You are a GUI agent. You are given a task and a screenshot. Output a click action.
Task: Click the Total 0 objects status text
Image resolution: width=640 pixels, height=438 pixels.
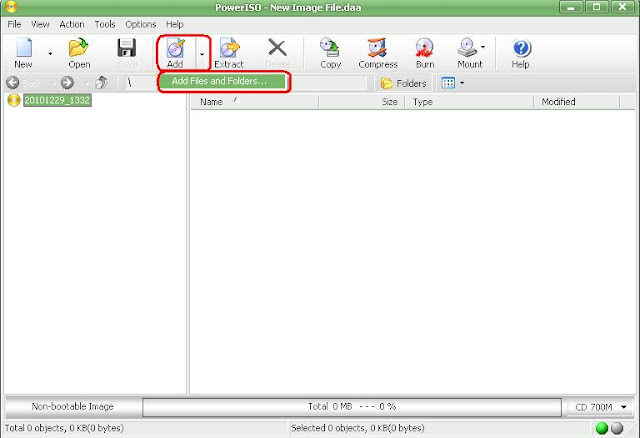(x=64, y=428)
